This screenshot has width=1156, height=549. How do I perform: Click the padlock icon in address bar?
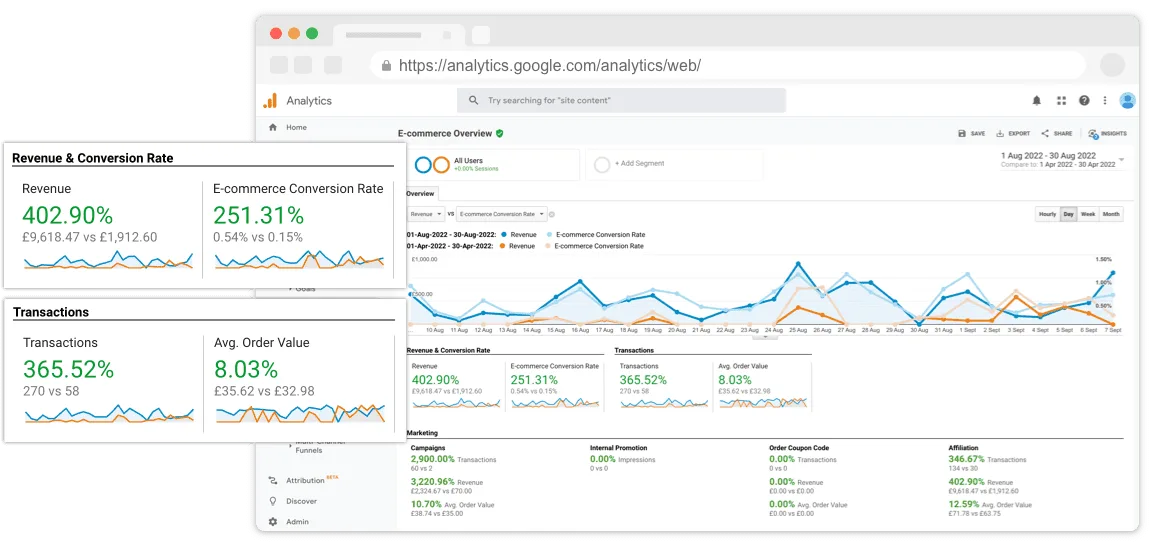point(386,65)
